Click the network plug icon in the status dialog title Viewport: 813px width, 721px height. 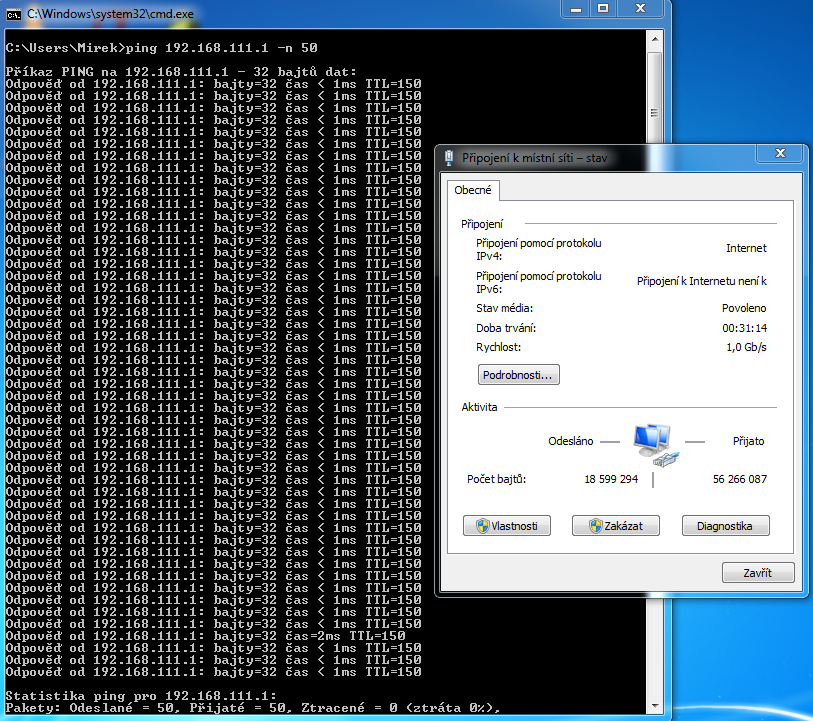point(449,158)
